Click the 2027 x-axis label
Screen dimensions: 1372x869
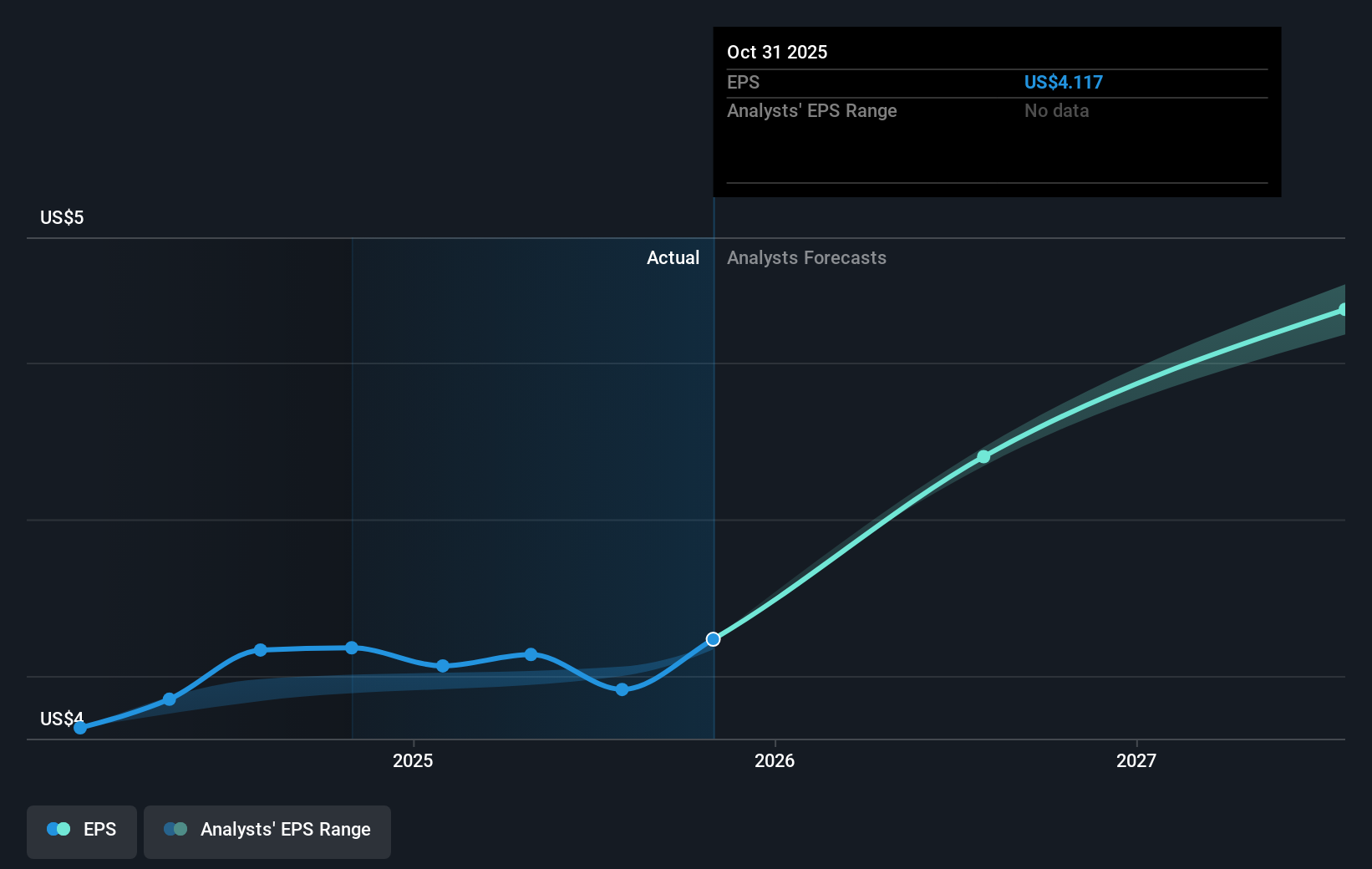pyautogui.click(x=1136, y=760)
